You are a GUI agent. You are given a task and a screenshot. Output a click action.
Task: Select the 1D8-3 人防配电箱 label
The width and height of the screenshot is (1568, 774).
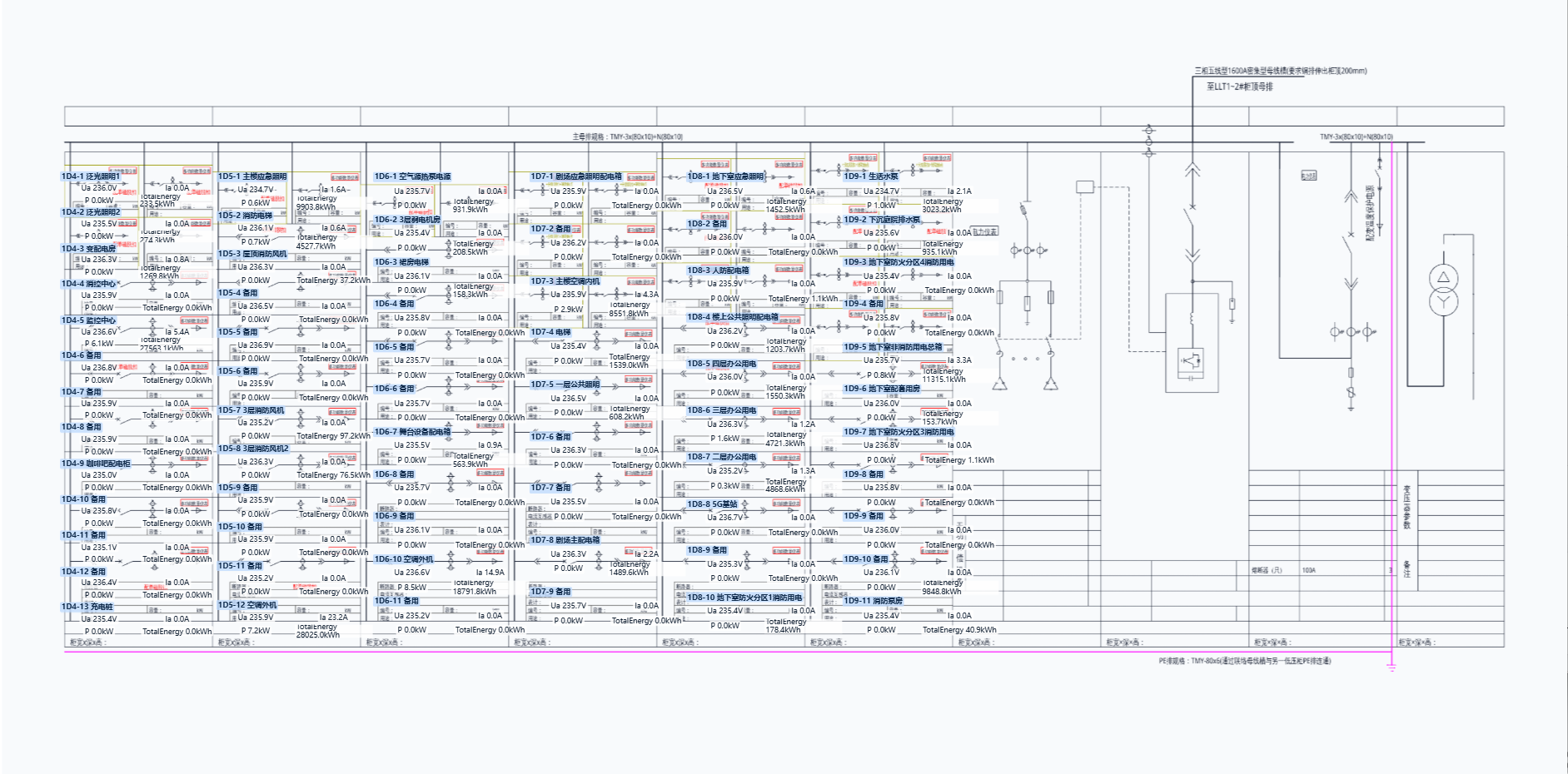point(719,270)
